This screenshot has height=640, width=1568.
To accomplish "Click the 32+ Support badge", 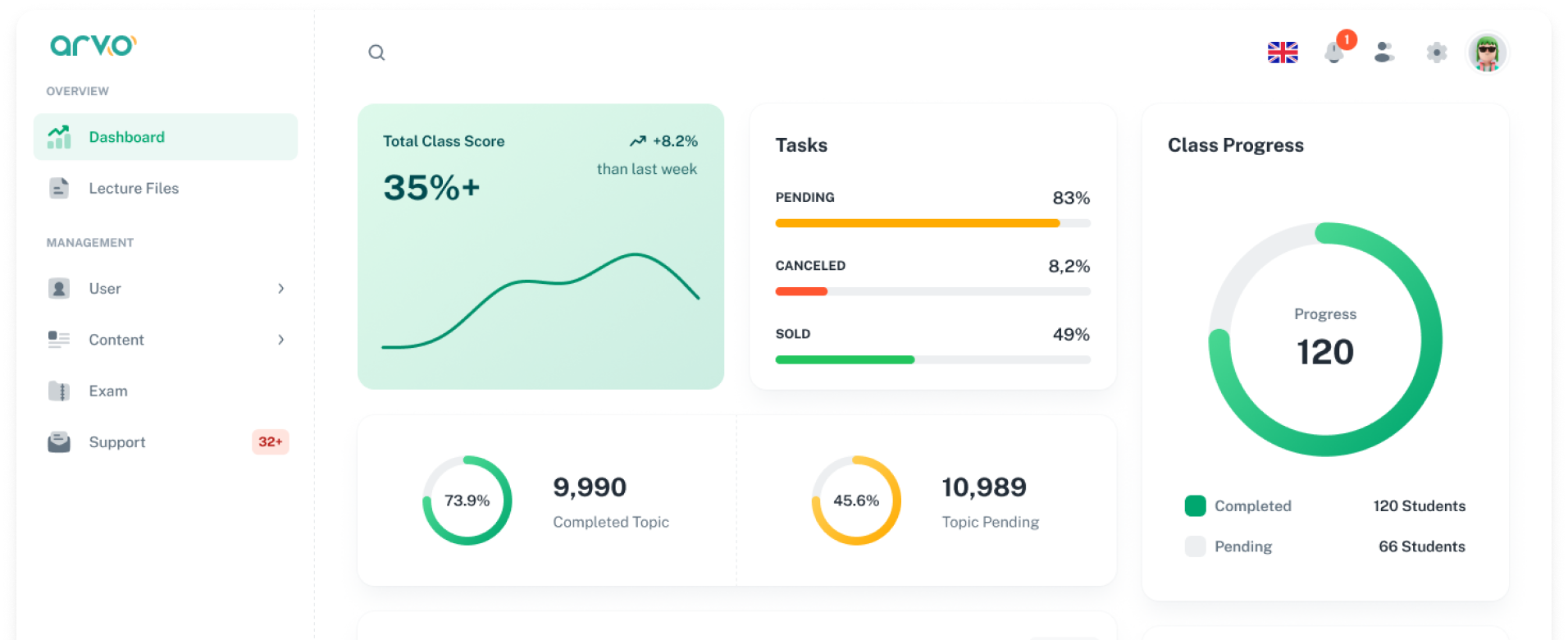I will (x=270, y=441).
